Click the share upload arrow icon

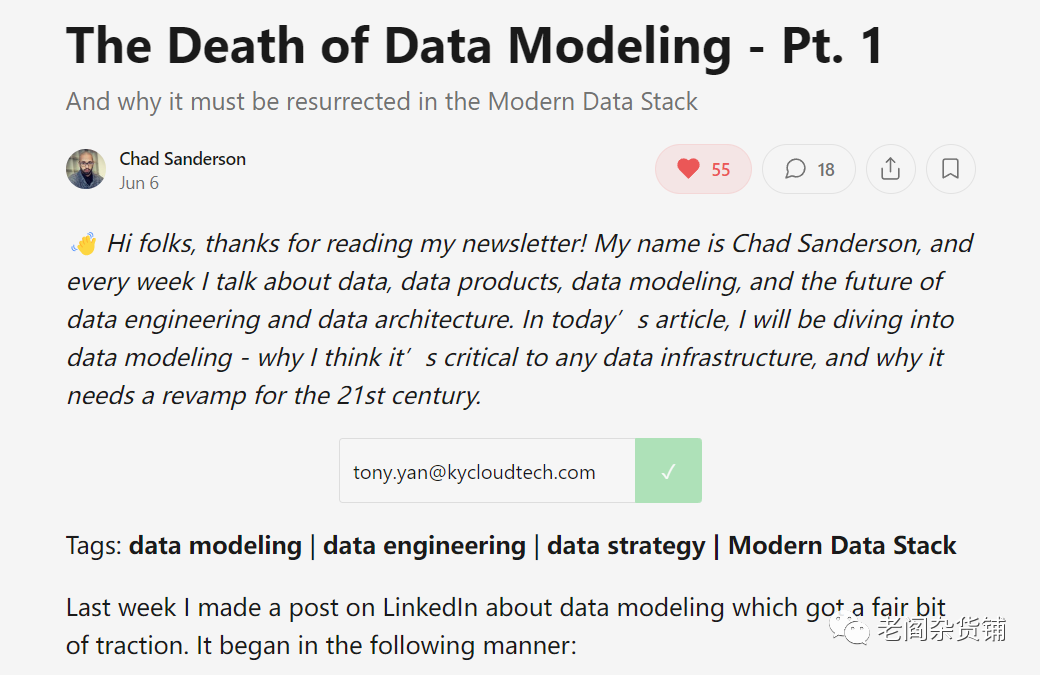[890, 169]
